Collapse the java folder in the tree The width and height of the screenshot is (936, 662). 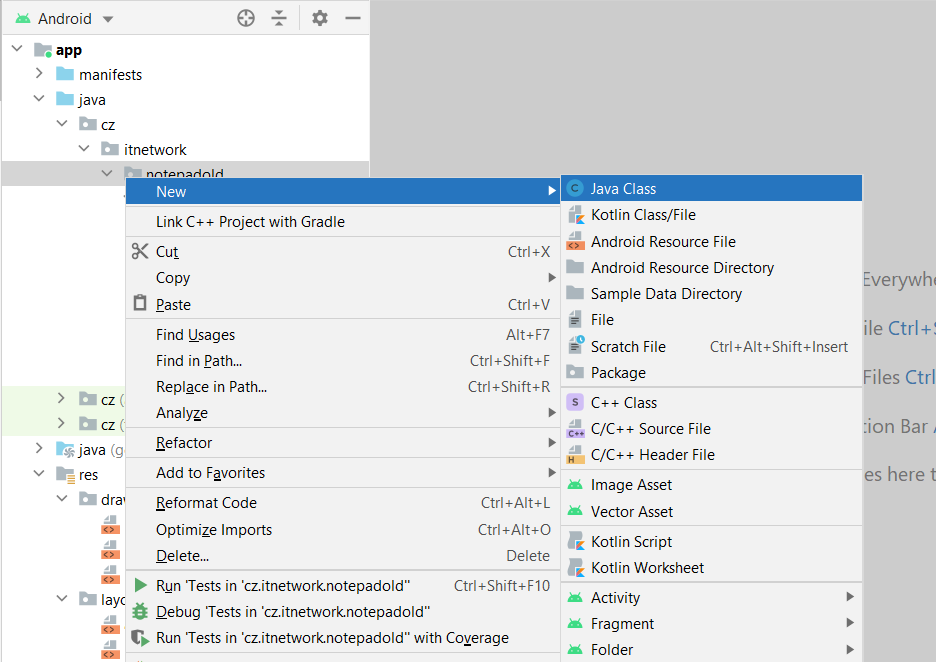[39, 99]
